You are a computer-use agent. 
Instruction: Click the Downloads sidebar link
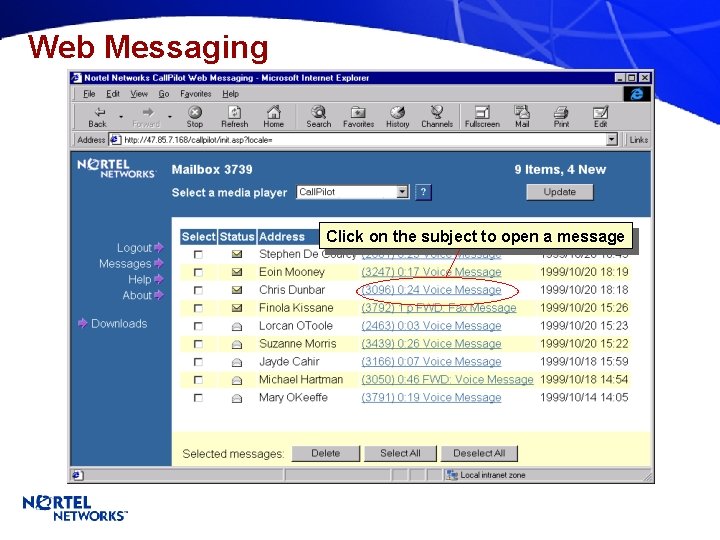click(x=113, y=324)
